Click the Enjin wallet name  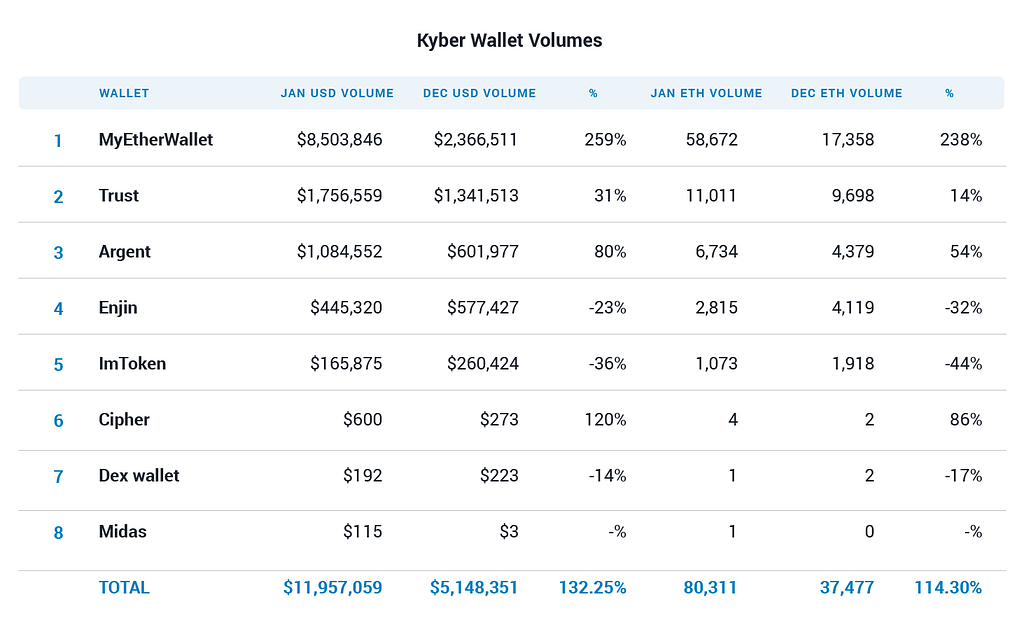point(118,307)
